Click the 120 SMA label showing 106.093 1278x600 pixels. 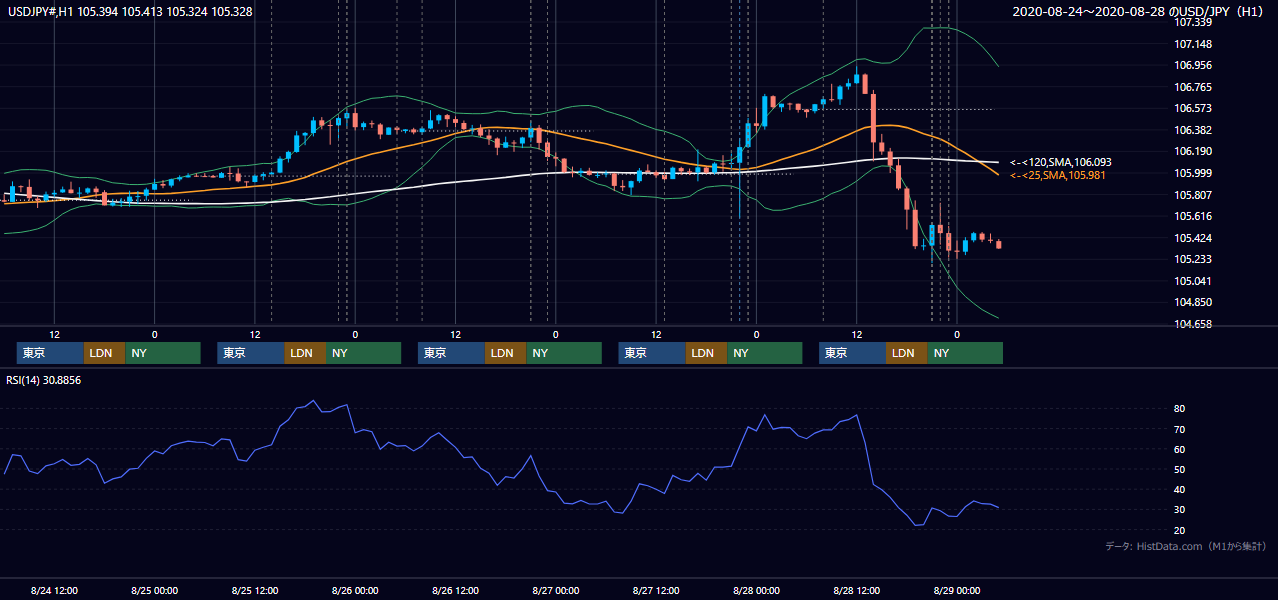[x=1061, y=162]
